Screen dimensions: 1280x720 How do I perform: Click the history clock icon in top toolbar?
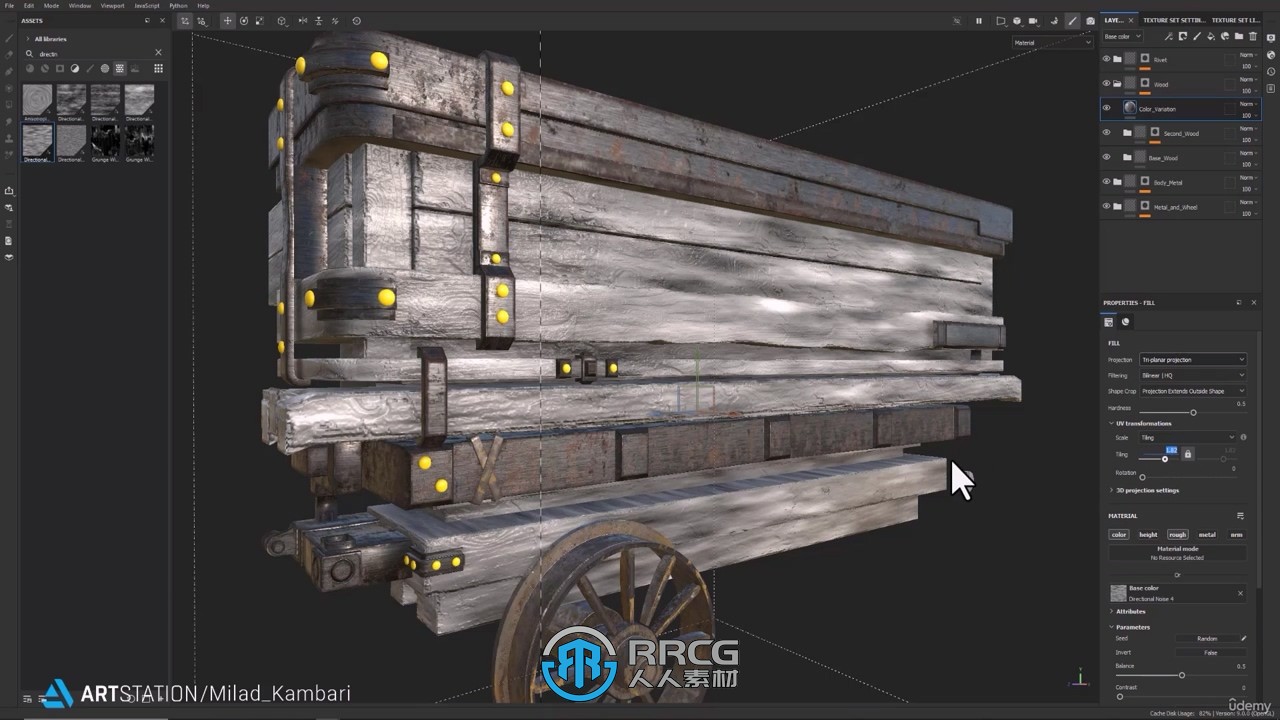(357, 21)
